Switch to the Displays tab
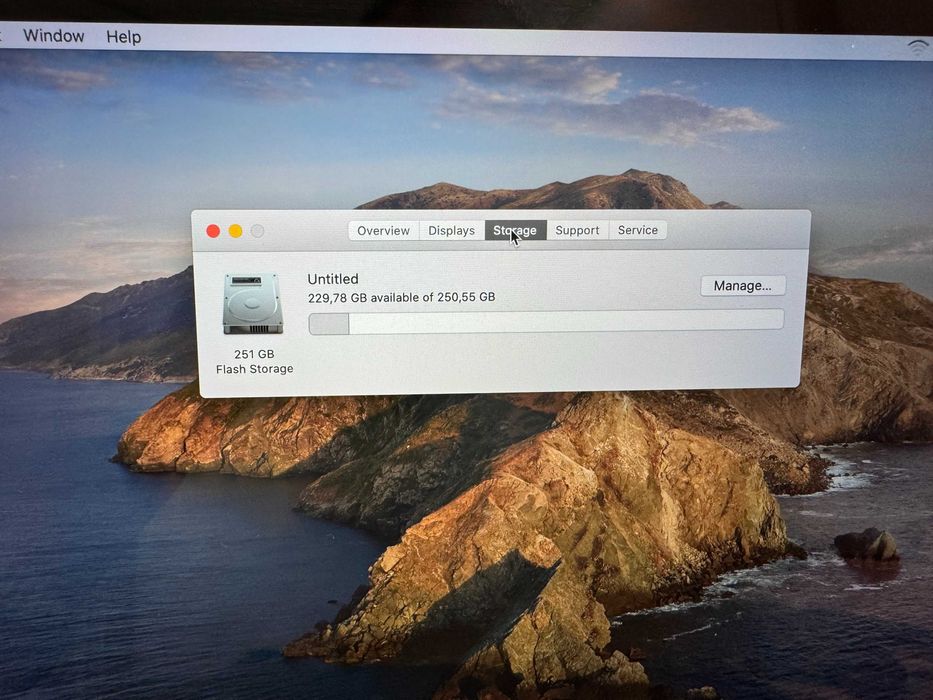Image resolution: width=933 pixels, height=700 pixels. pos(452,230)
